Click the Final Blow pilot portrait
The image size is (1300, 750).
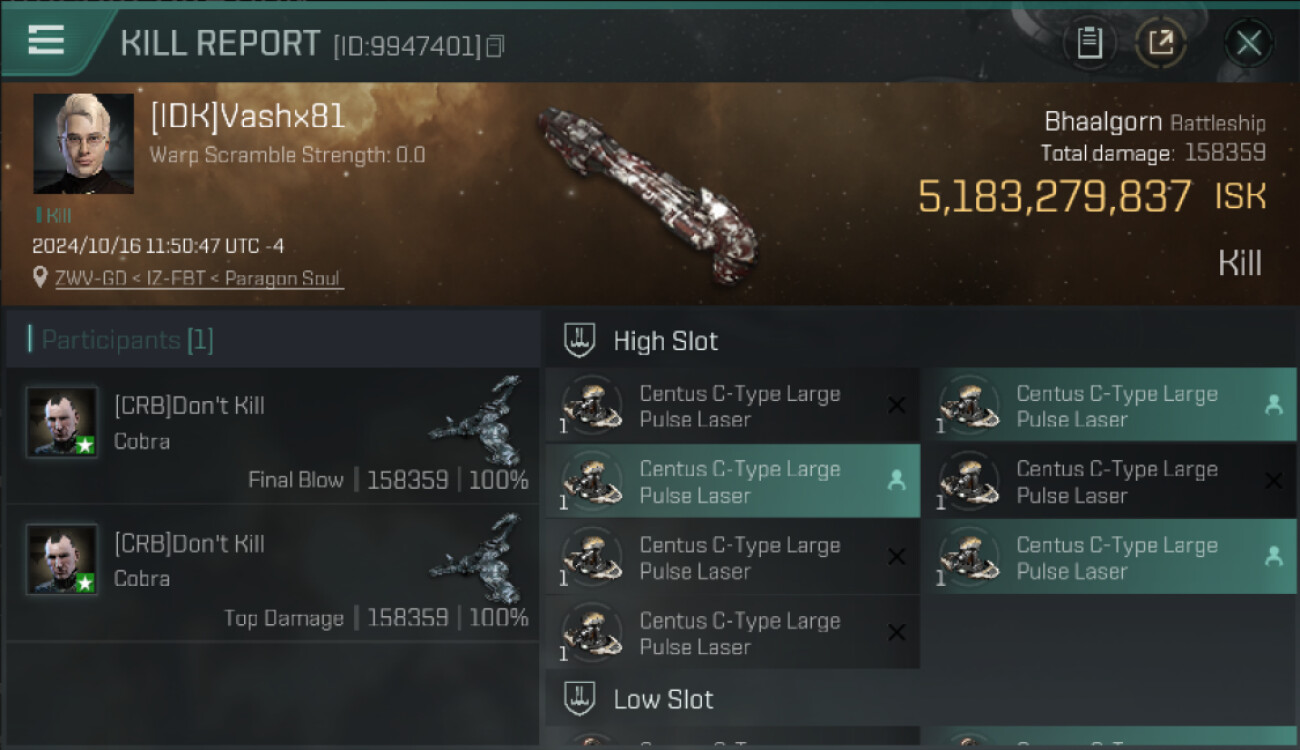coord(62,422)
